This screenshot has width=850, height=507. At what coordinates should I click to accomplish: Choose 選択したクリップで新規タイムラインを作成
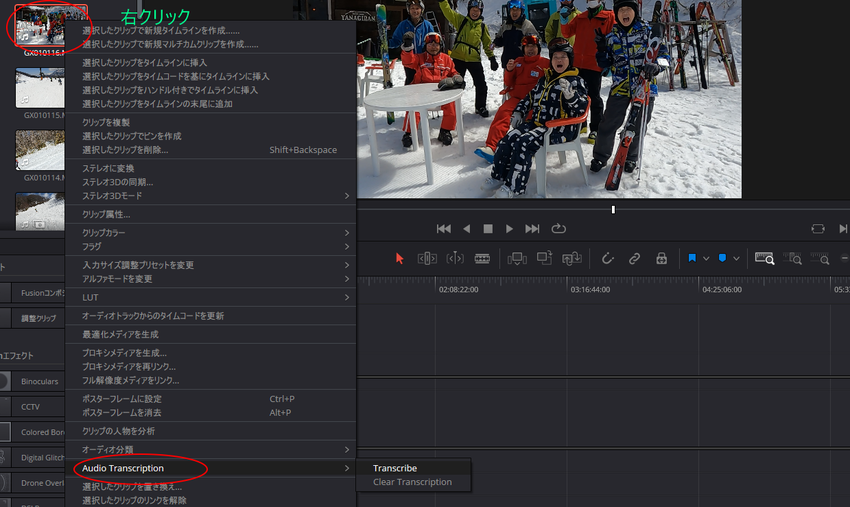pos(211,30)
